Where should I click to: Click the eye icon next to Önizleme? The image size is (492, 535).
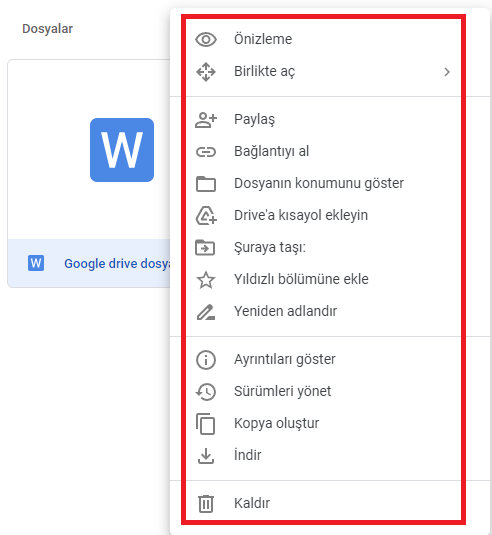click(206, 40)
